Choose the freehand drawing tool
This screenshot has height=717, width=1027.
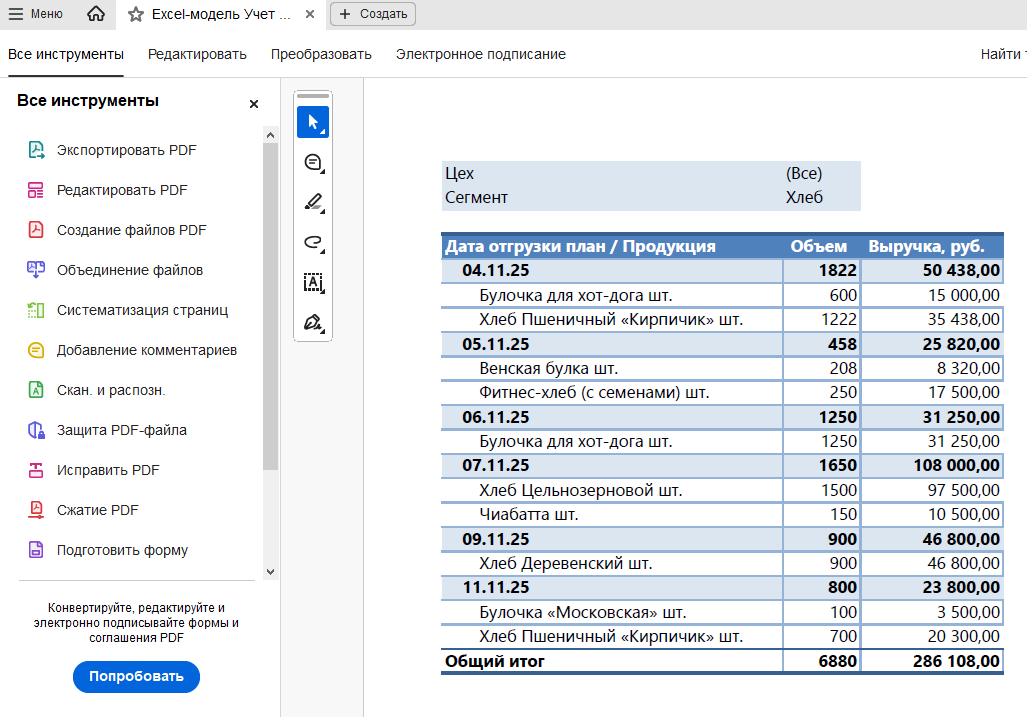click(x=311, y=242)
